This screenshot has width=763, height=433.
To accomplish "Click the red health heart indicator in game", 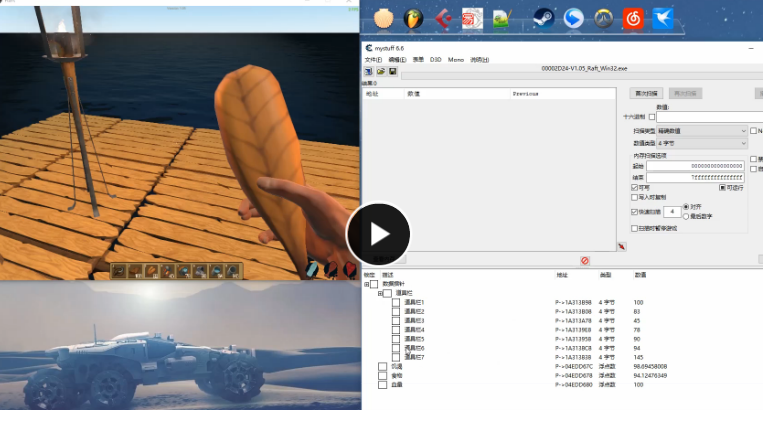I will [x=350, y=269].
